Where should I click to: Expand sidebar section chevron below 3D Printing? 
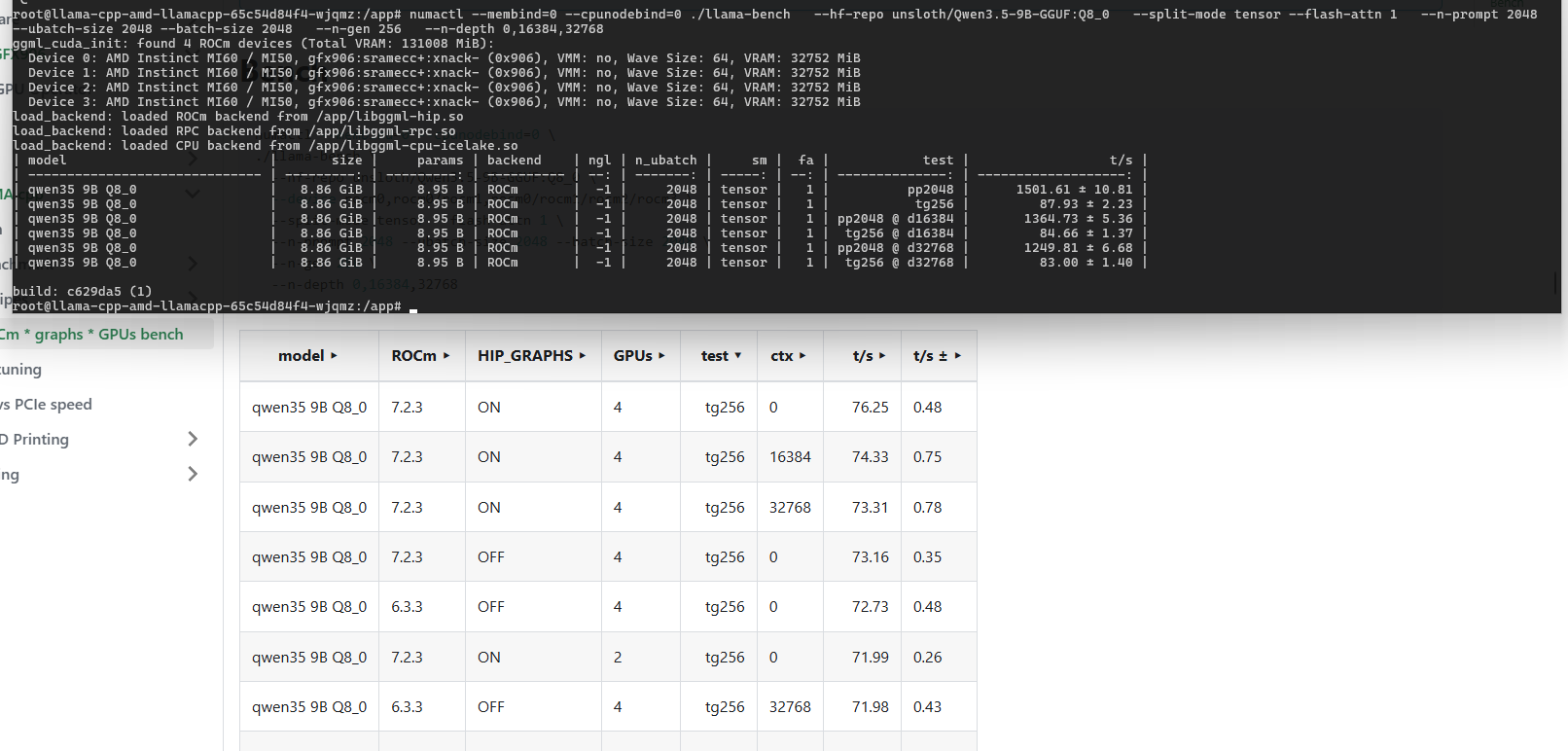click(x=193, y=474)
